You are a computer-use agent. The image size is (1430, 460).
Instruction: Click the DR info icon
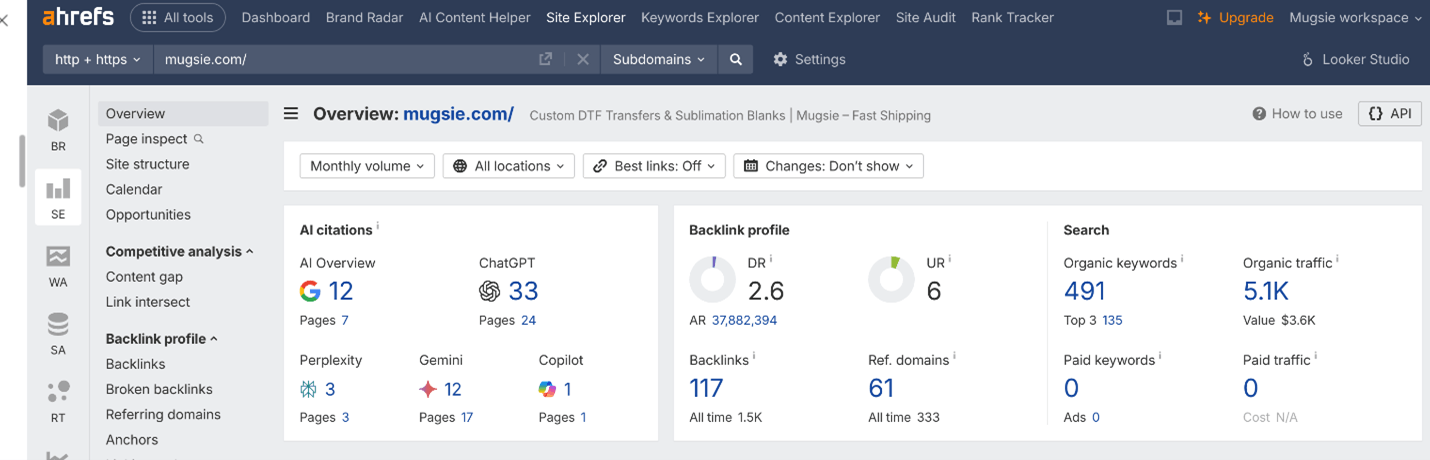(x=771, y=259)
